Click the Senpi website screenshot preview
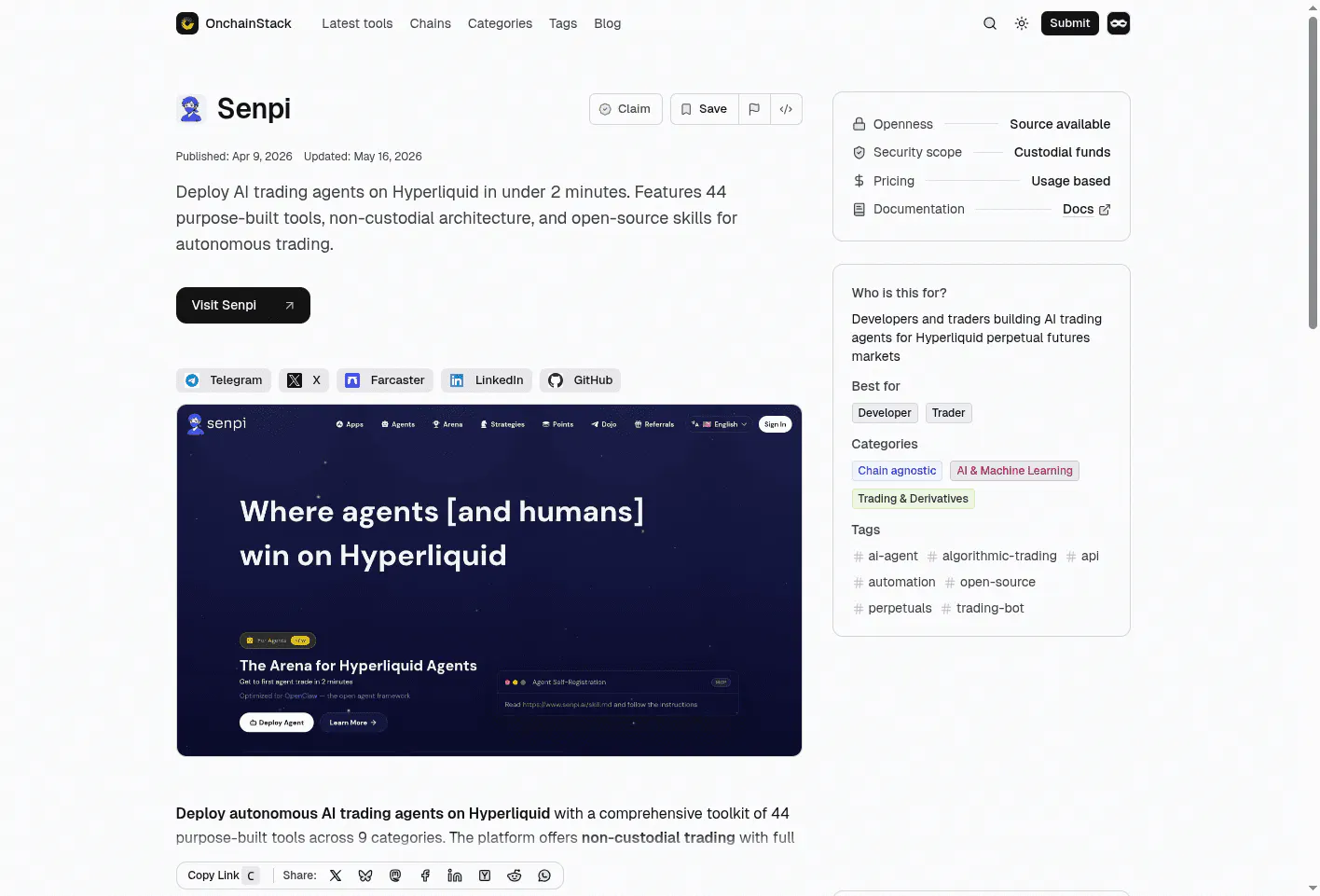Viewport: 1320px width, 896px height. tap(489, 580)
